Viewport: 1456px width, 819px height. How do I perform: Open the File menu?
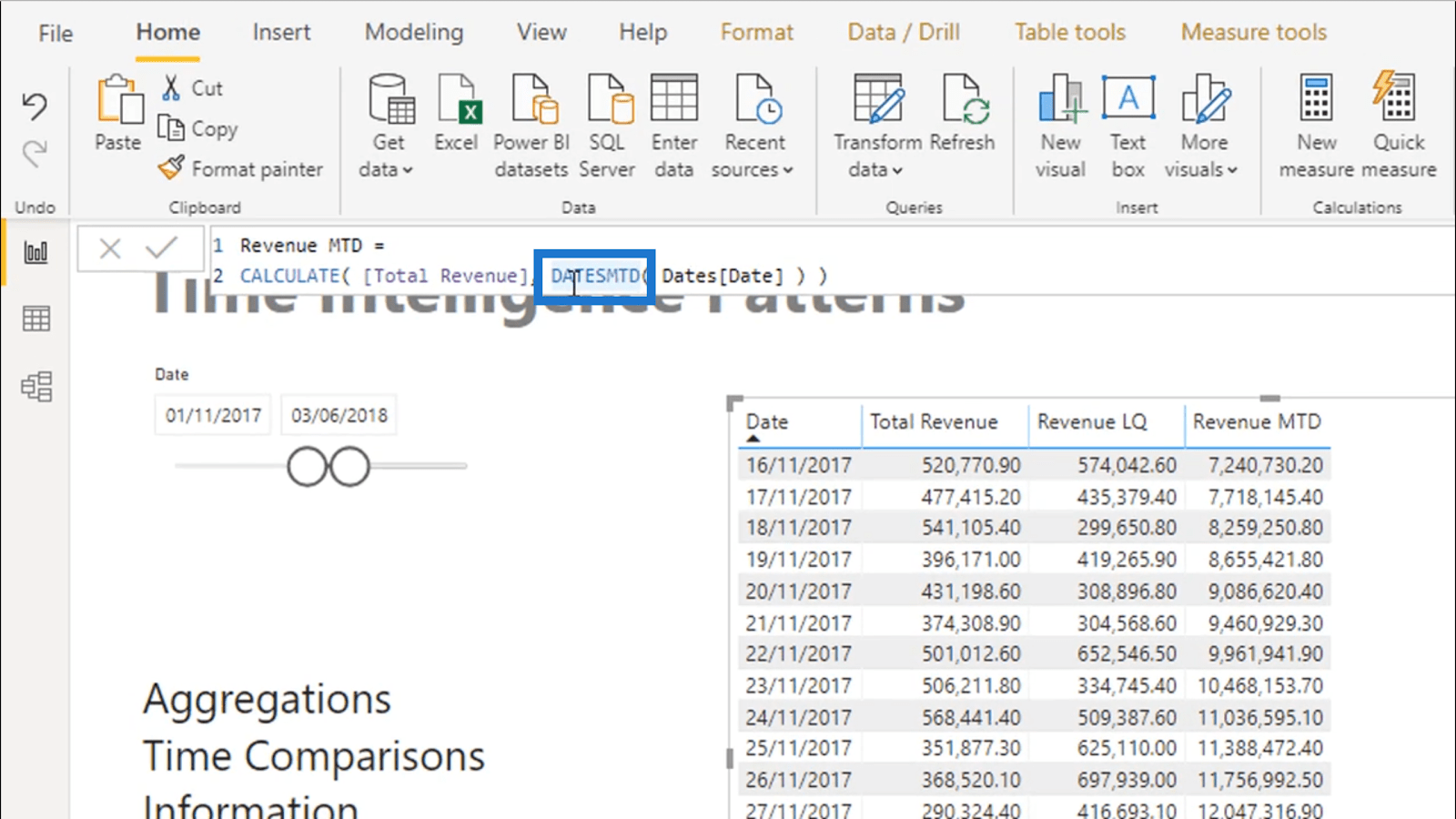click(56, 33)
